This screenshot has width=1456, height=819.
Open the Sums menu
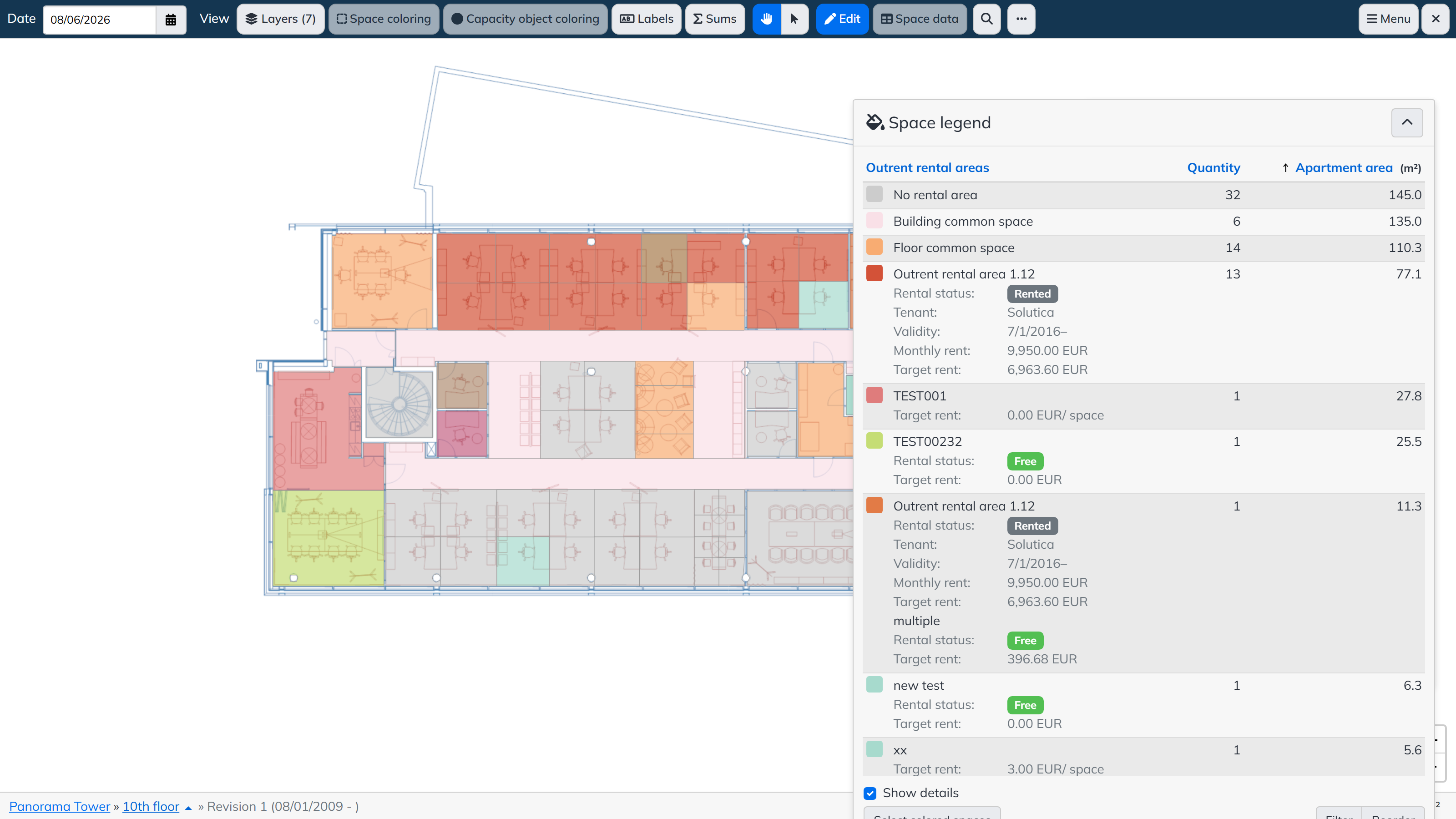point(715,19)
